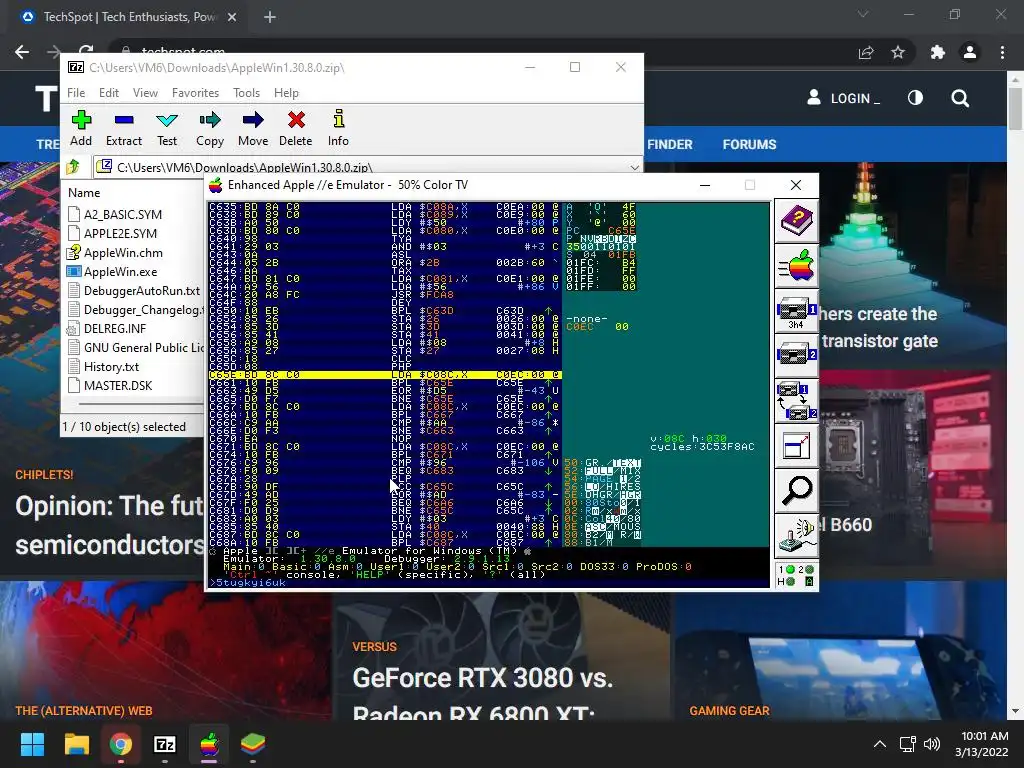
Task: Click AppleWin debugger command input line
Action: click(488, 583)
